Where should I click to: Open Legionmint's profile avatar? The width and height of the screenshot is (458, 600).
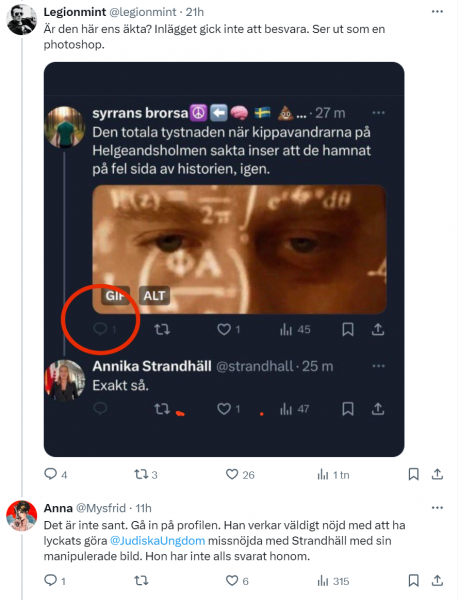click(x=21, y=20)
